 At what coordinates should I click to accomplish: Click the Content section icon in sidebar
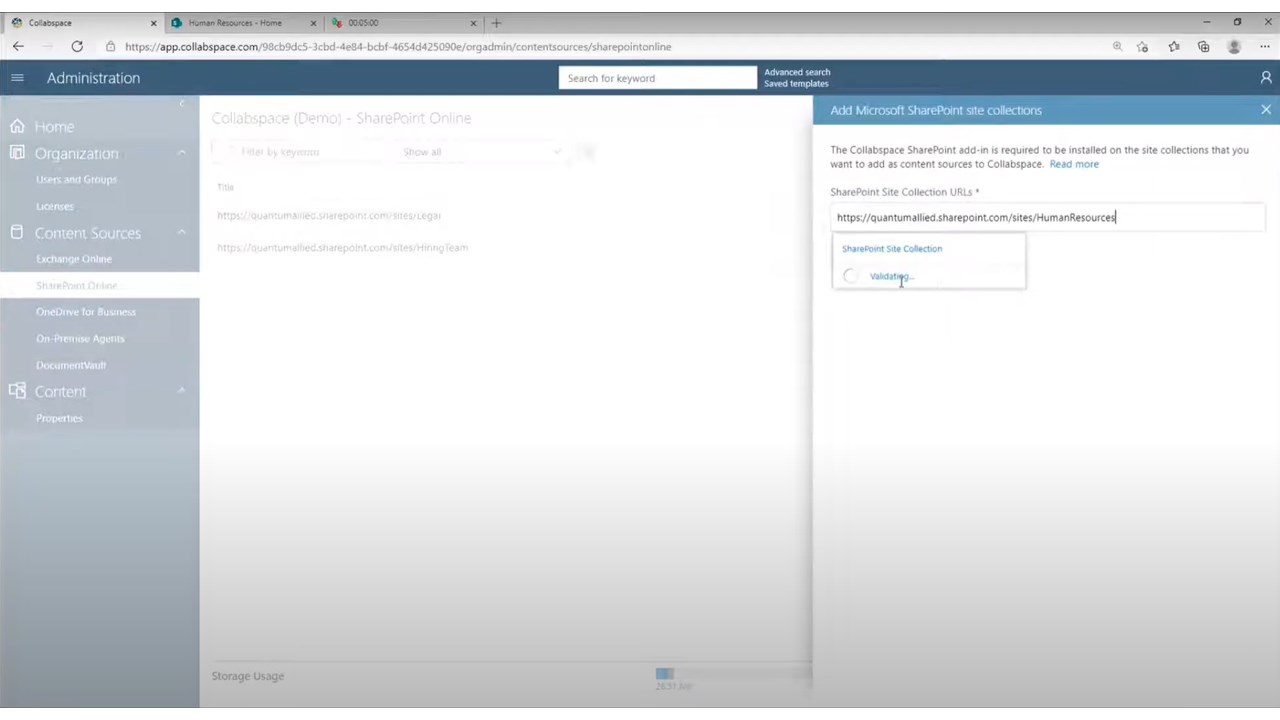pos(17,391)
